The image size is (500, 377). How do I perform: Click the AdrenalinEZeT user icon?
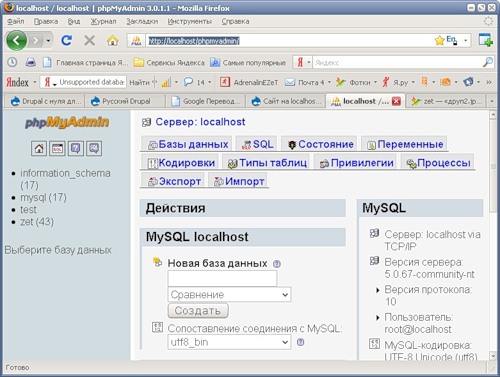coord(225,82)
